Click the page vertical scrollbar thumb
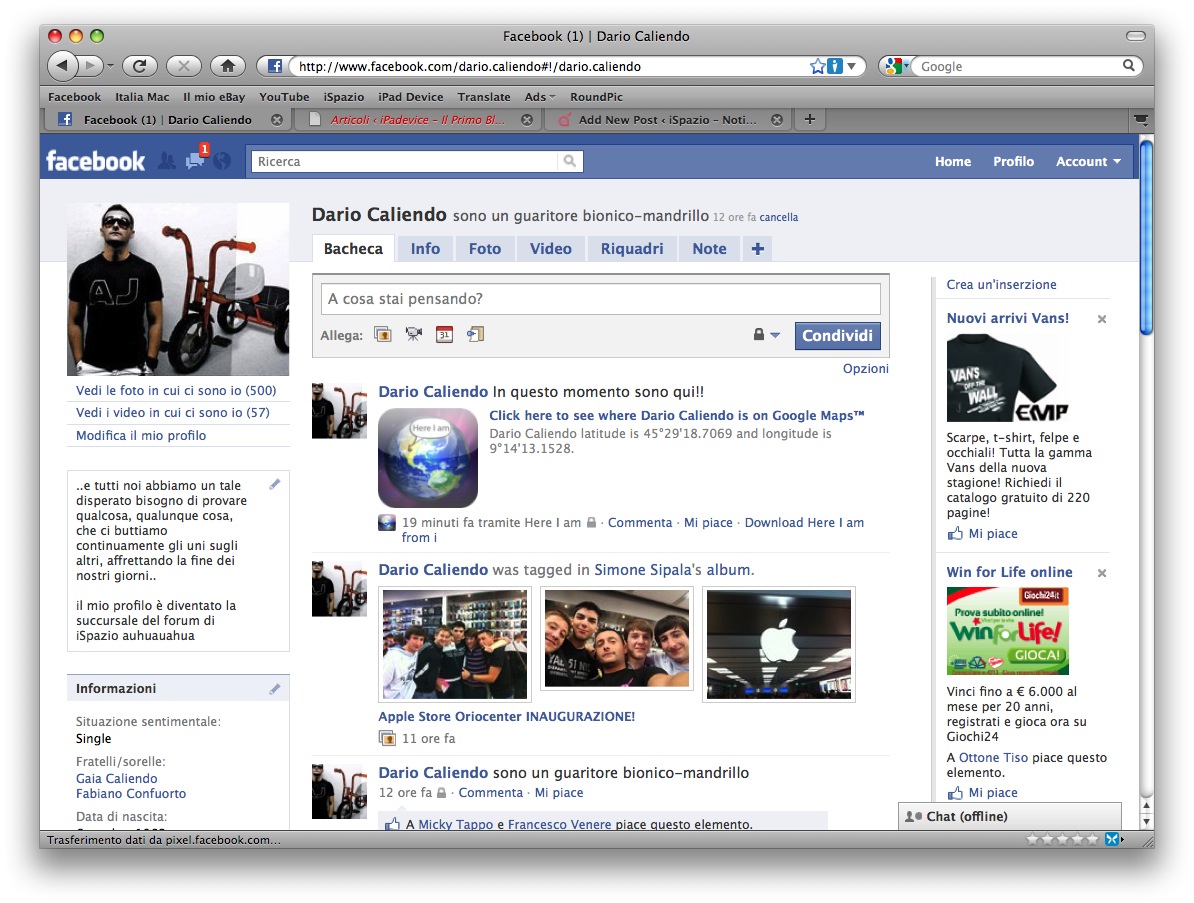 (1146, 240)
